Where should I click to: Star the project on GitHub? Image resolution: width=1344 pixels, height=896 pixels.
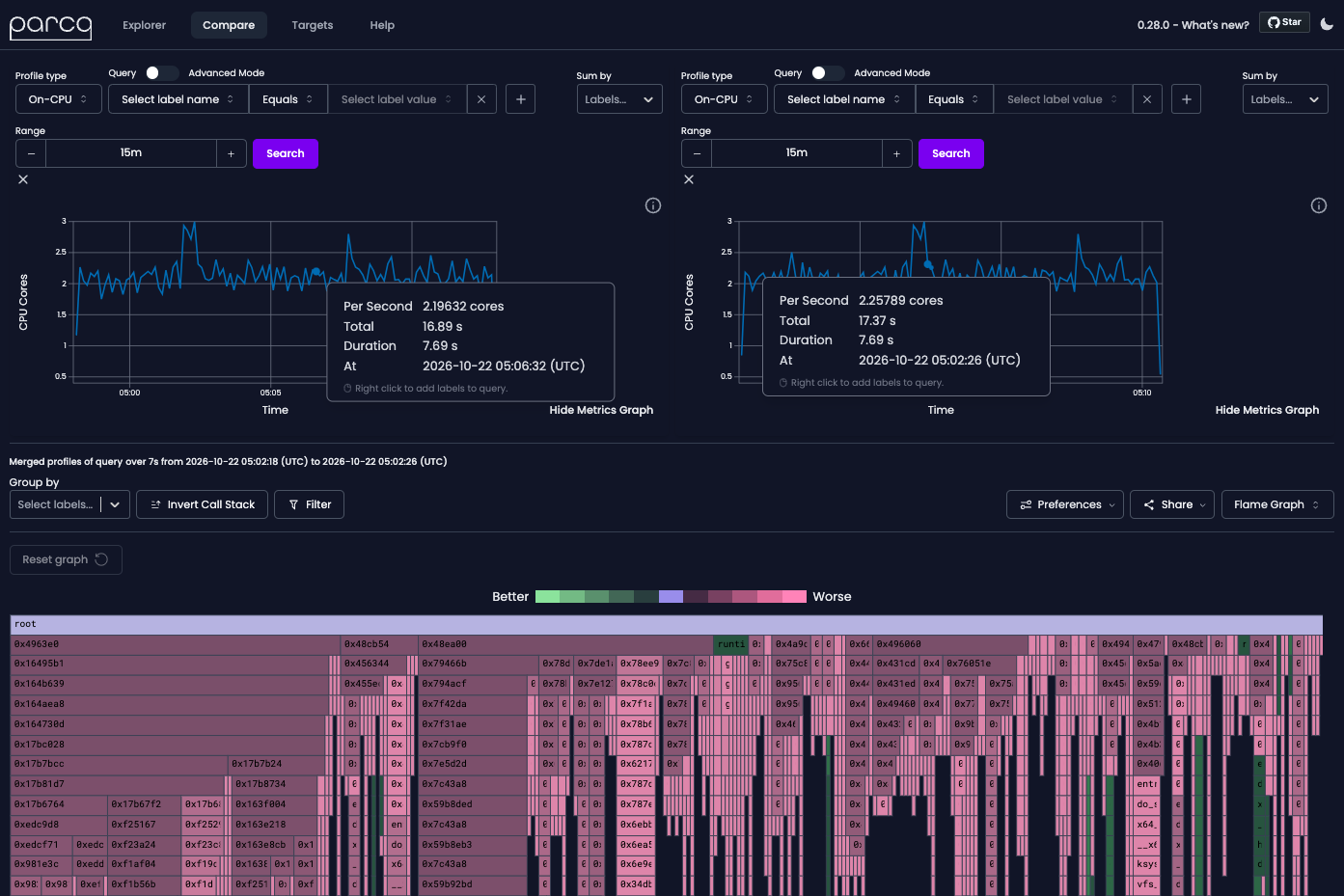tap(1284, 22)
